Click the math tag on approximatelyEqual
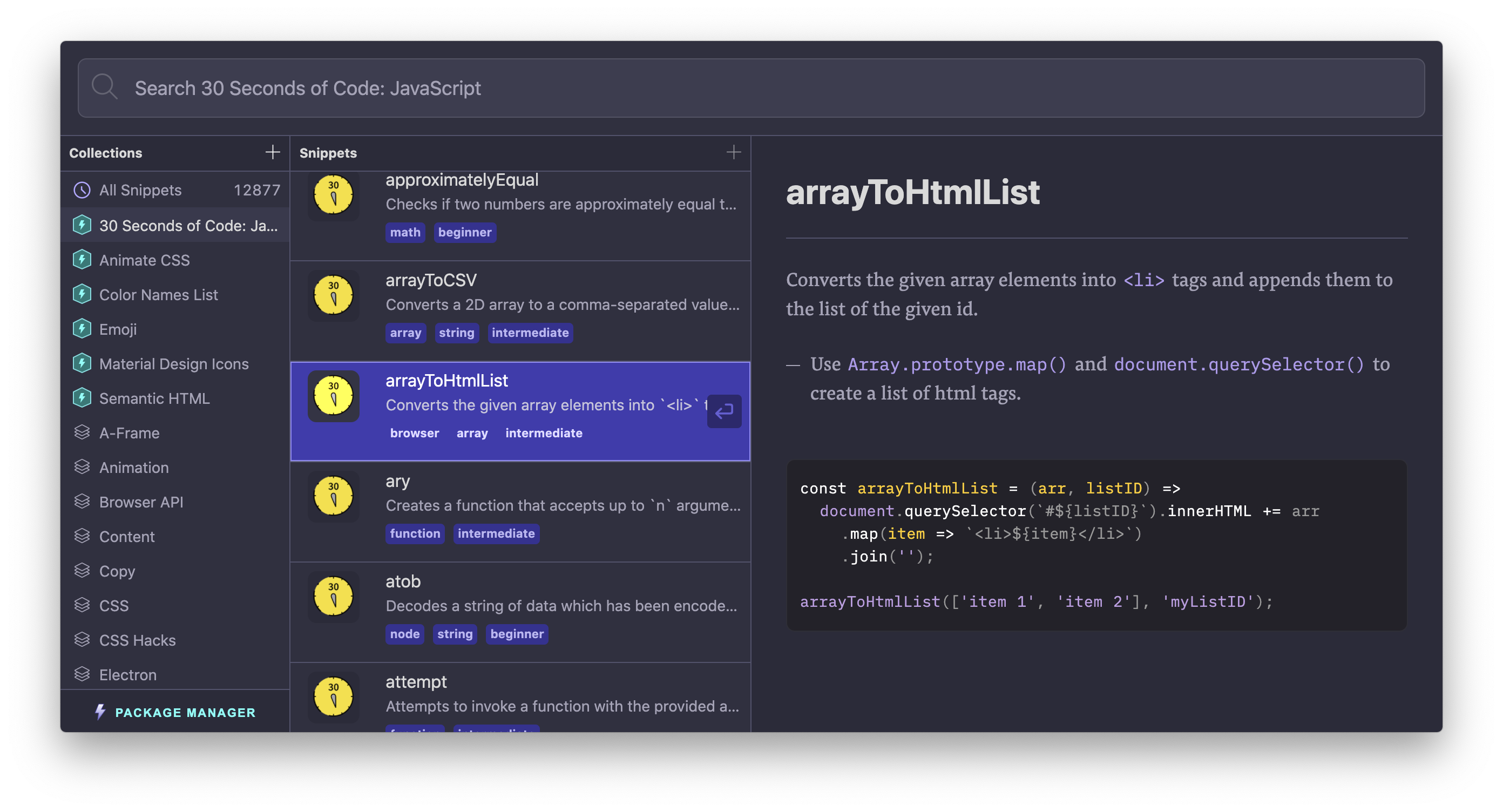 [x=405, y=232]
